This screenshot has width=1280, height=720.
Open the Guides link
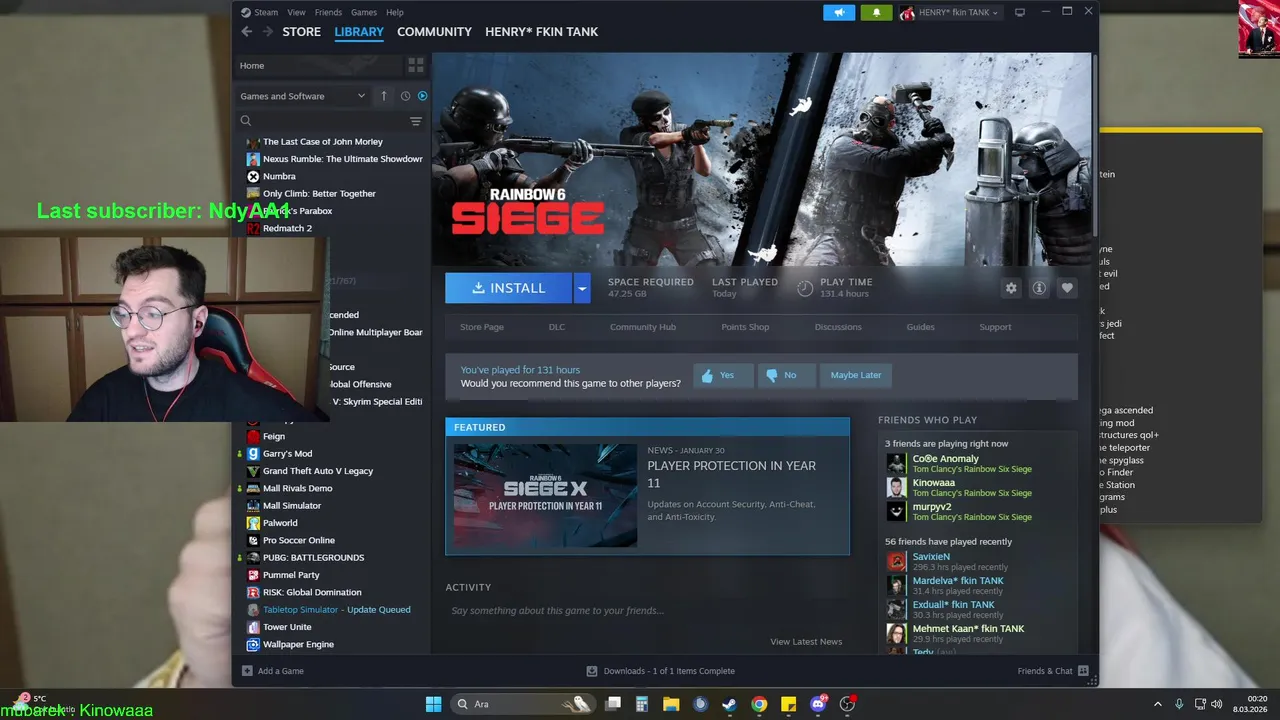pyautogui.click(x=921, y=327)
